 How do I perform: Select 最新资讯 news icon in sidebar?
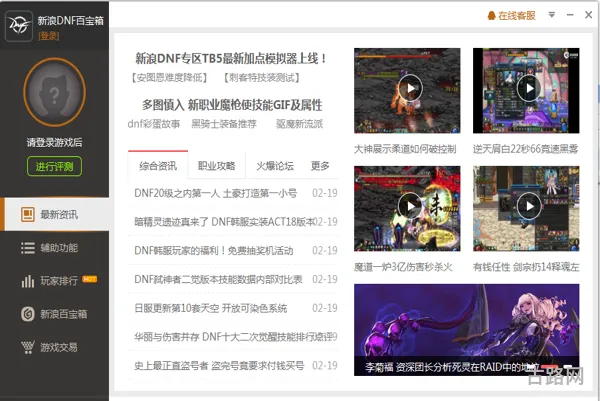pyautogui.click(x=28, y=215)
